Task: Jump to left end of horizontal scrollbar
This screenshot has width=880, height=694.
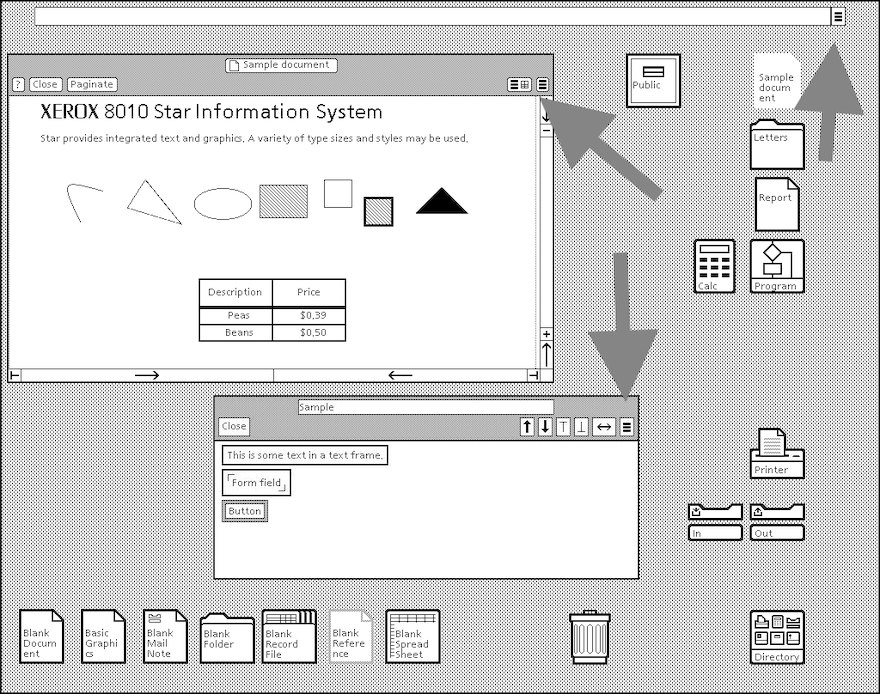Action: click(x=15, y=375)
